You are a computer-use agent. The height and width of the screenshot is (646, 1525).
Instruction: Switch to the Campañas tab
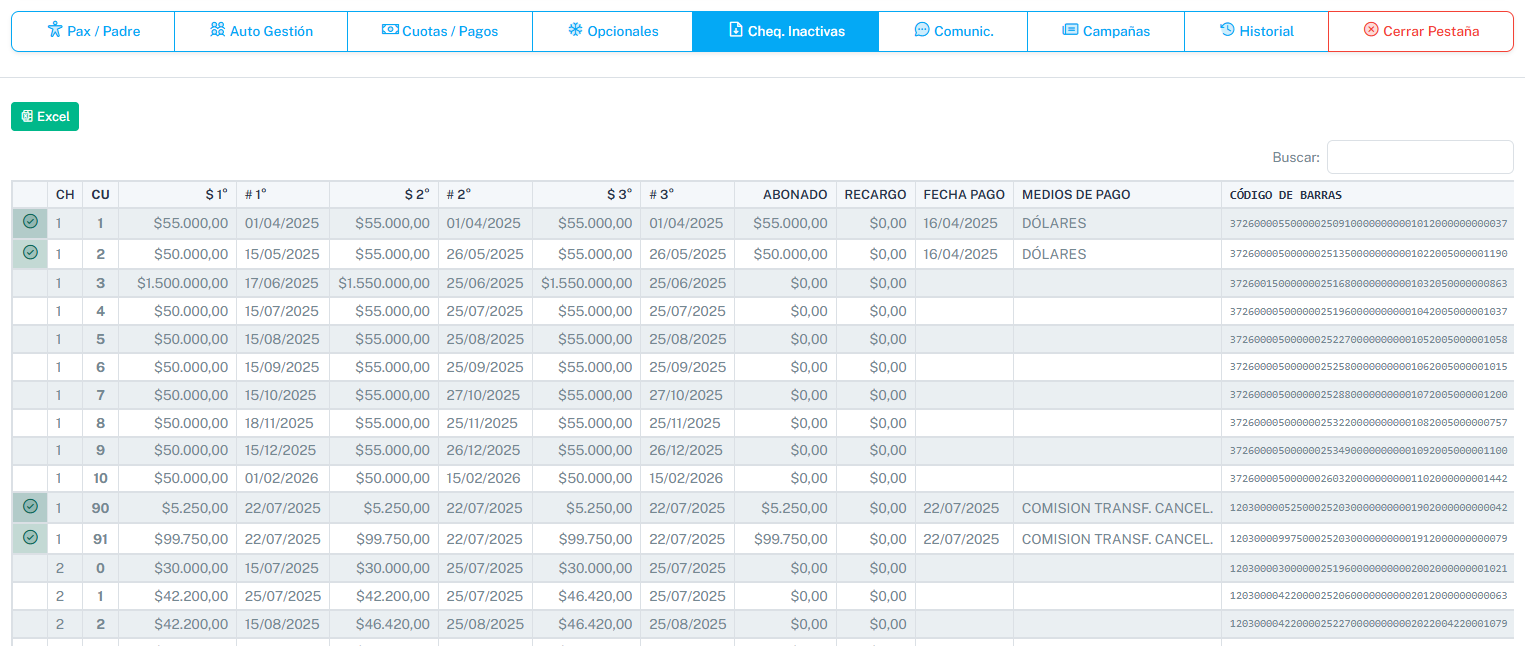(x=1106, y=31)
